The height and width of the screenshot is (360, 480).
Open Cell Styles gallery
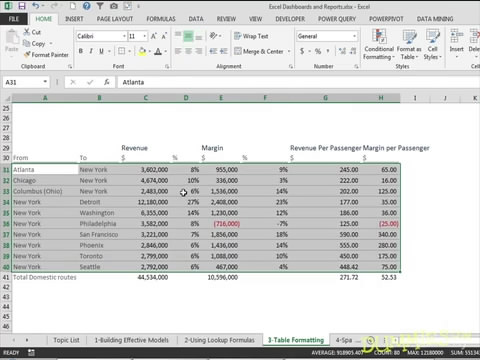(x=433, y=44)
